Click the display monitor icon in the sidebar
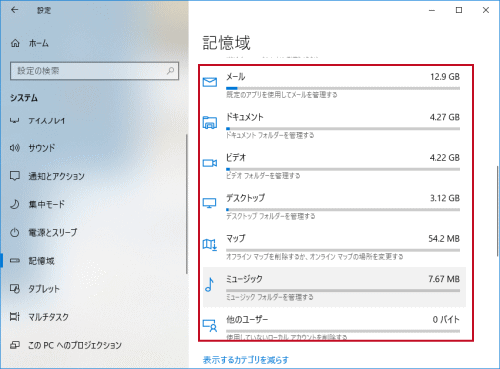The width and height of the screenshot is (500, 369). point(14,120)
